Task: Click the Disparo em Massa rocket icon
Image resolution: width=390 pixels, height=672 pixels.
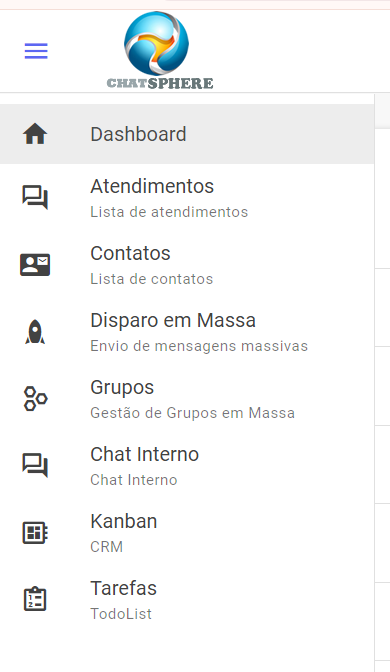Action: click(35, 332)
